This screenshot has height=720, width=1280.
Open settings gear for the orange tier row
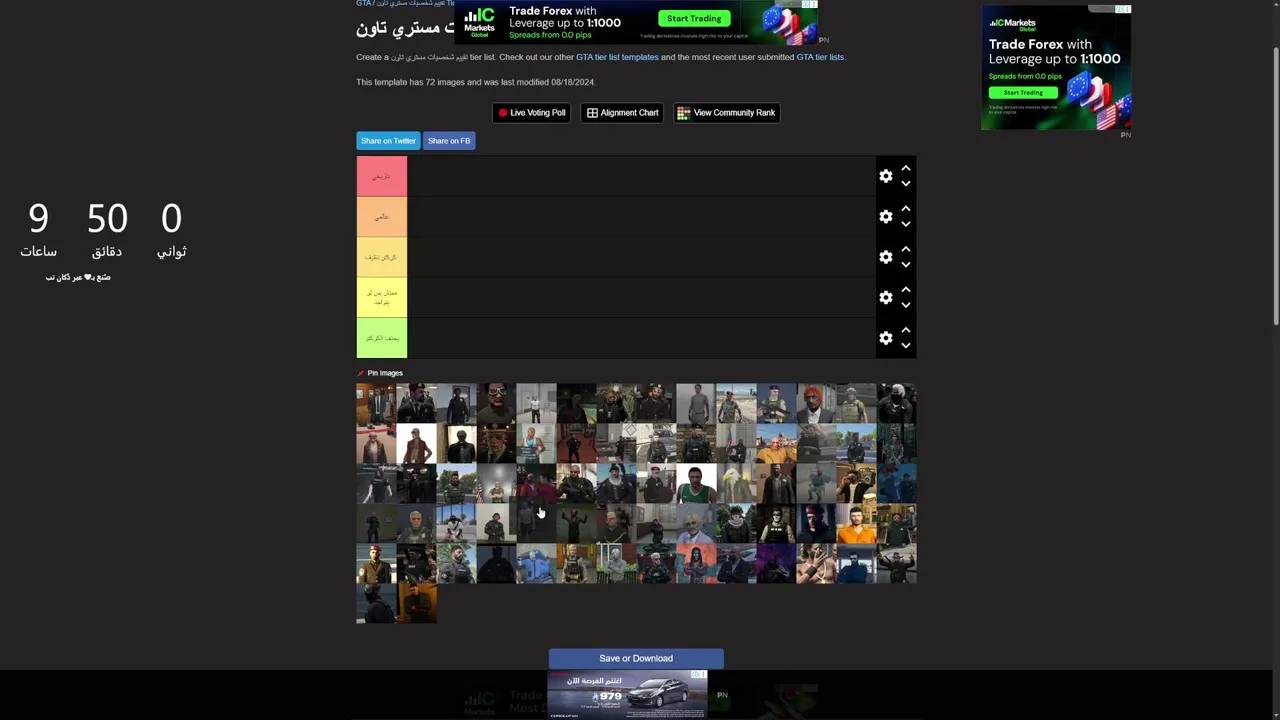(x=885, y=217)
